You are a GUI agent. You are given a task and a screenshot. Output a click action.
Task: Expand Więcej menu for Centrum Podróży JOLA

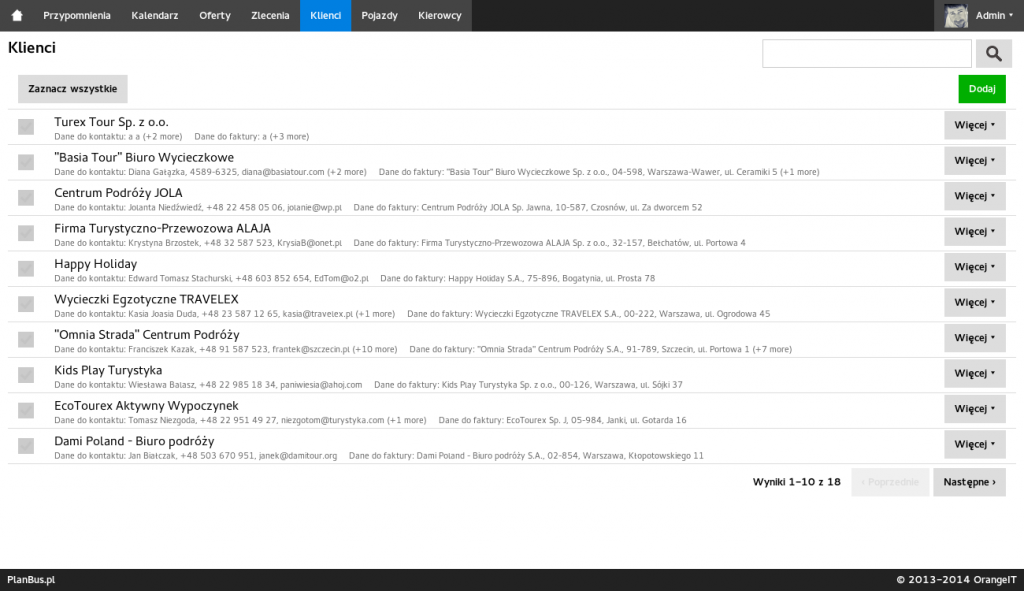pos(974,196)
